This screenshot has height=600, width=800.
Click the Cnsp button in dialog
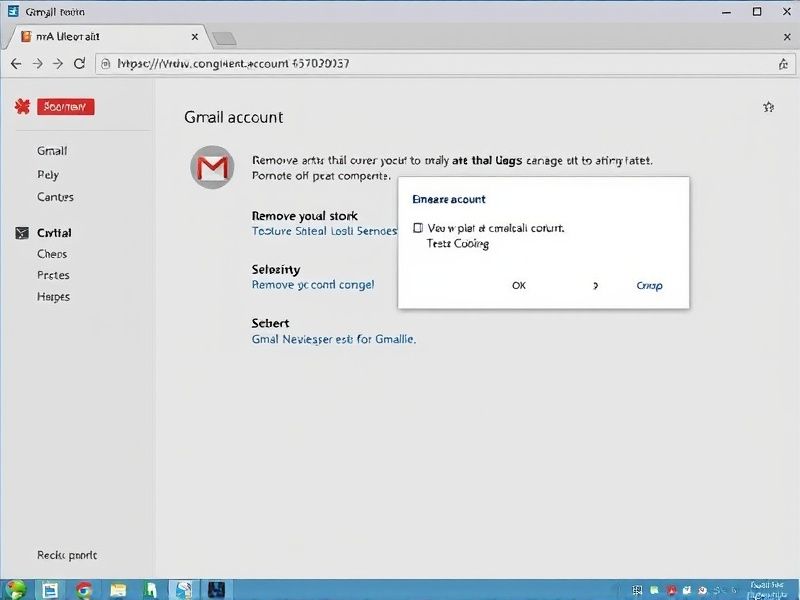[x=649, y=286]
